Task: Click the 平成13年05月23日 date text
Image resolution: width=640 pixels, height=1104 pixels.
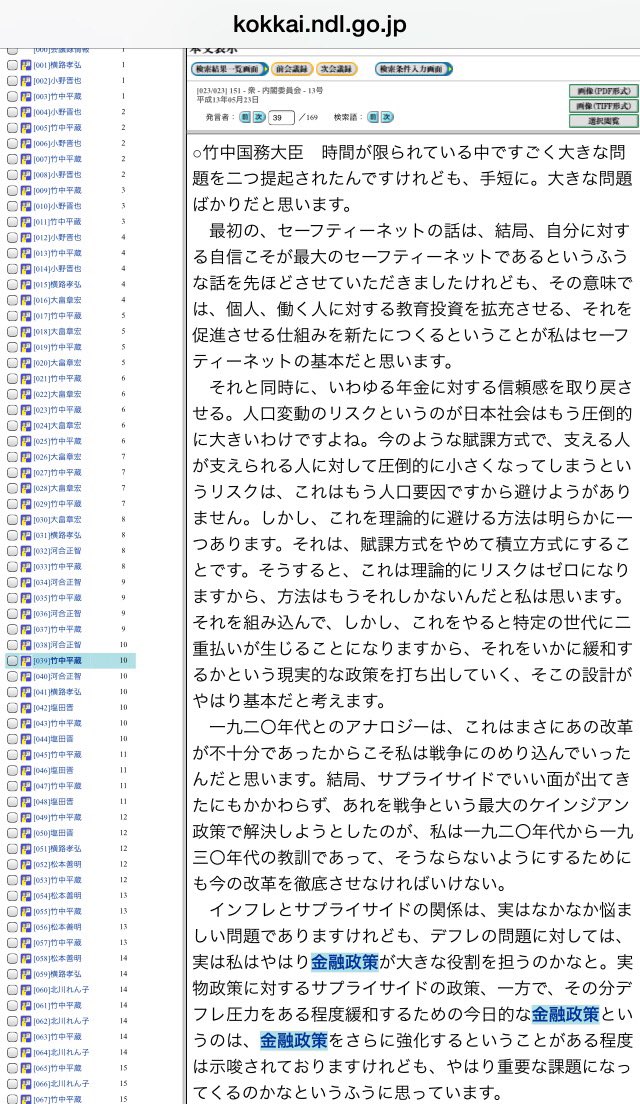Action: pyautogui.click(x=229, y=99)
